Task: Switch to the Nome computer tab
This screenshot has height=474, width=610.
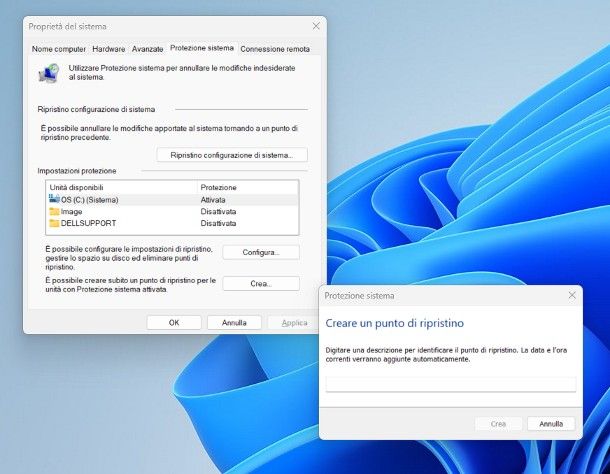Action: click(x=59, y=49)
